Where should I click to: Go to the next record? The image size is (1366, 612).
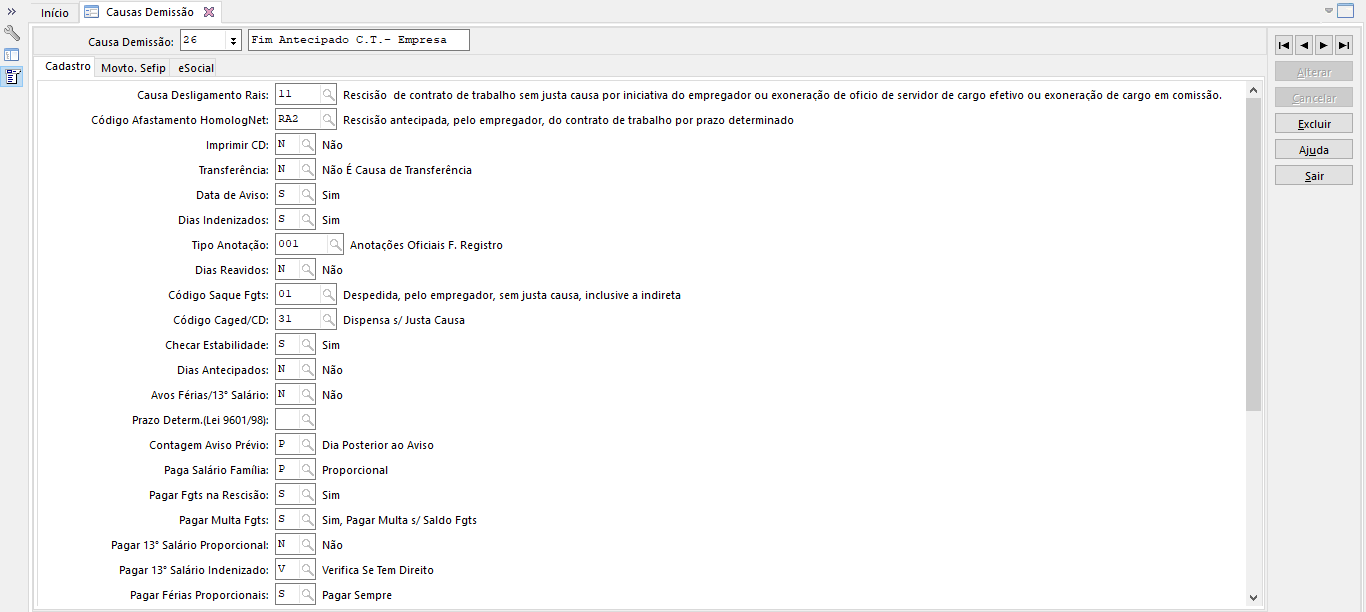click(1323, 45)
